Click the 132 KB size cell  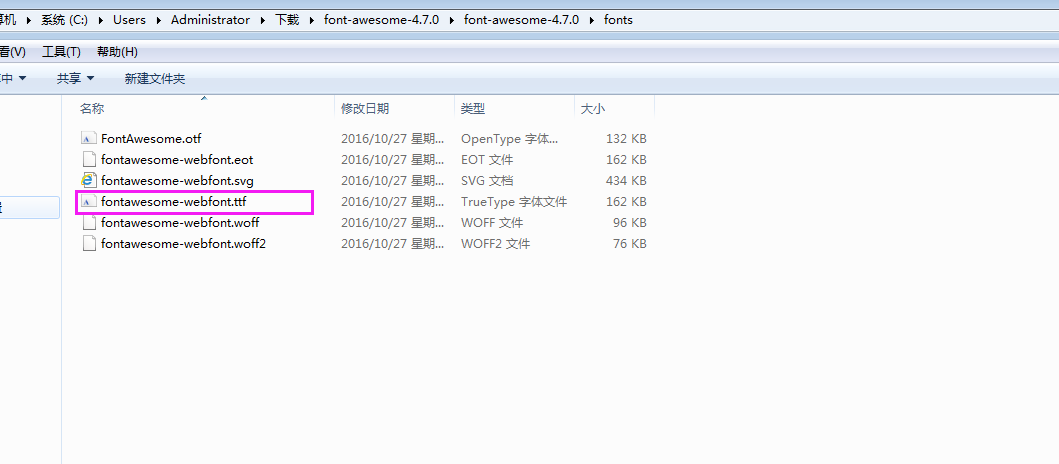click(626, 138)
